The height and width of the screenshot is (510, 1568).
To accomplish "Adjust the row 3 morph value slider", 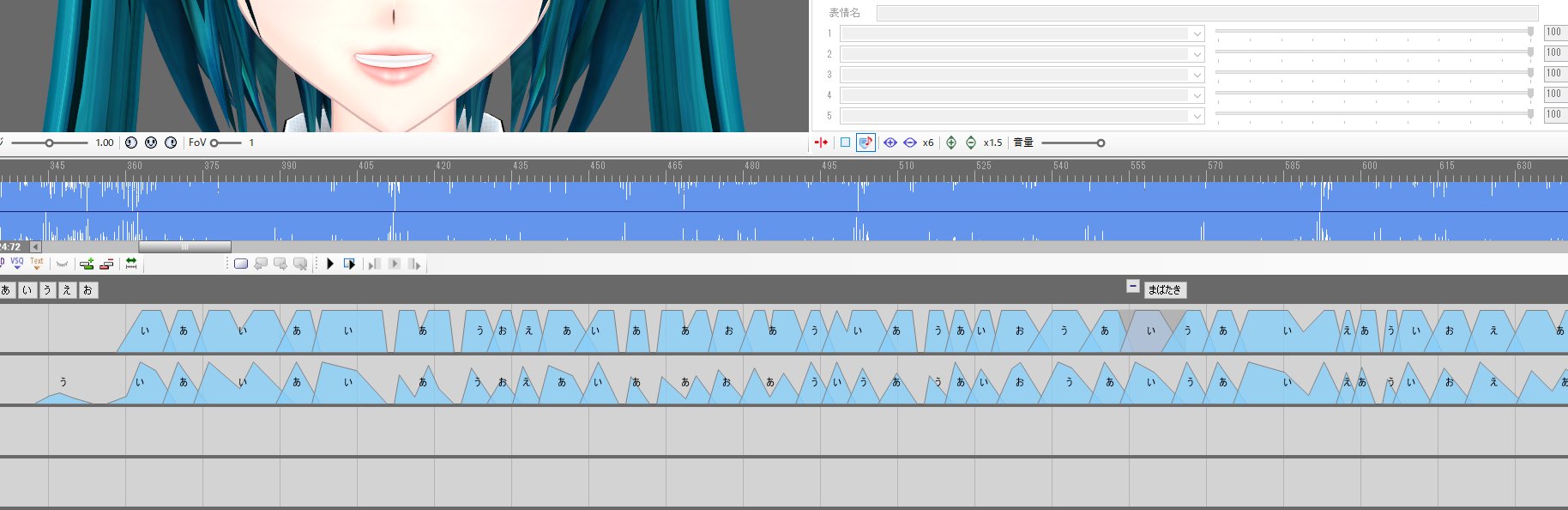I will click(x=1375, y=73).
